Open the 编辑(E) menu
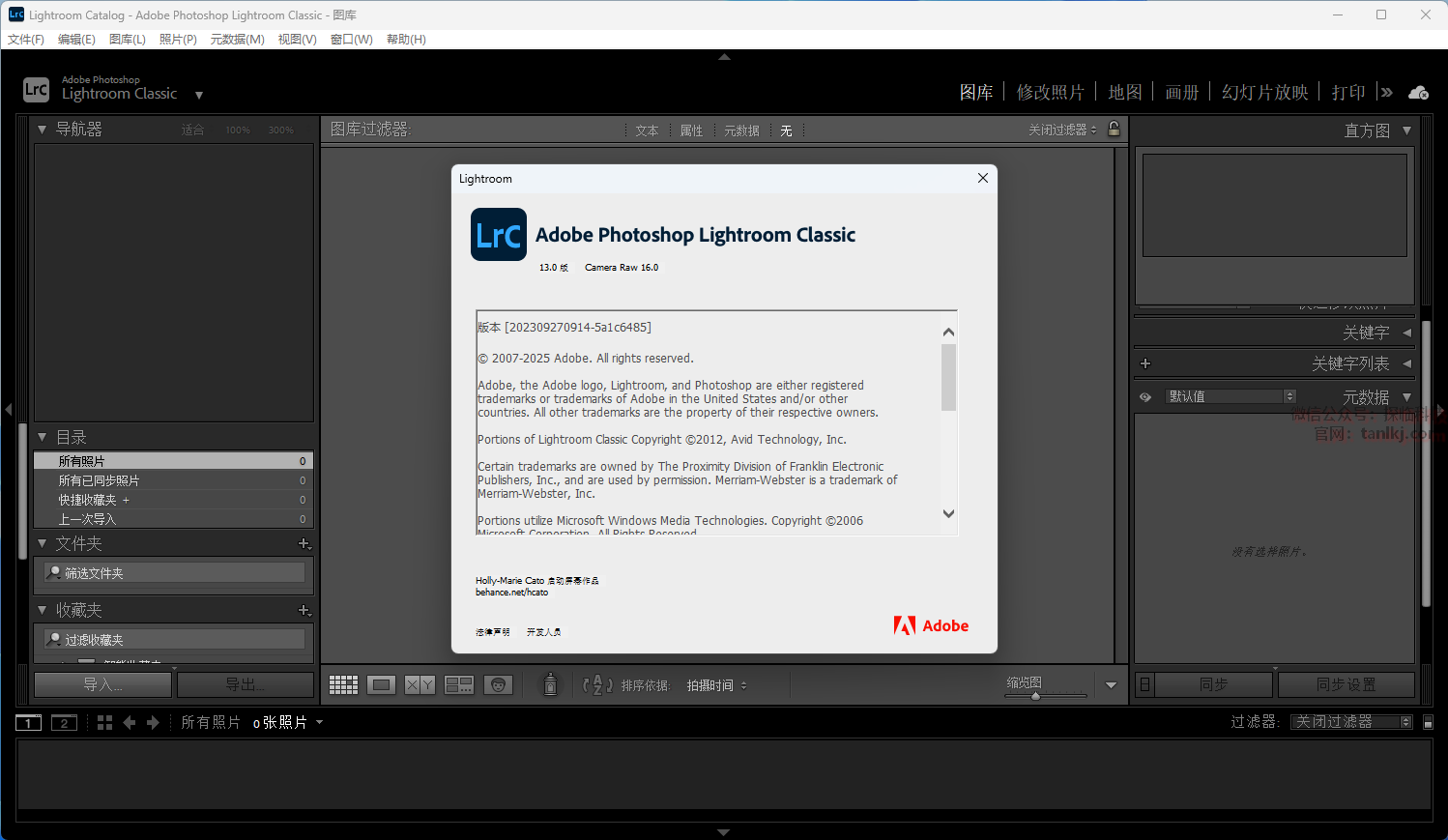This screenshot has width=1448, height=840. click(x=76, y=40)
